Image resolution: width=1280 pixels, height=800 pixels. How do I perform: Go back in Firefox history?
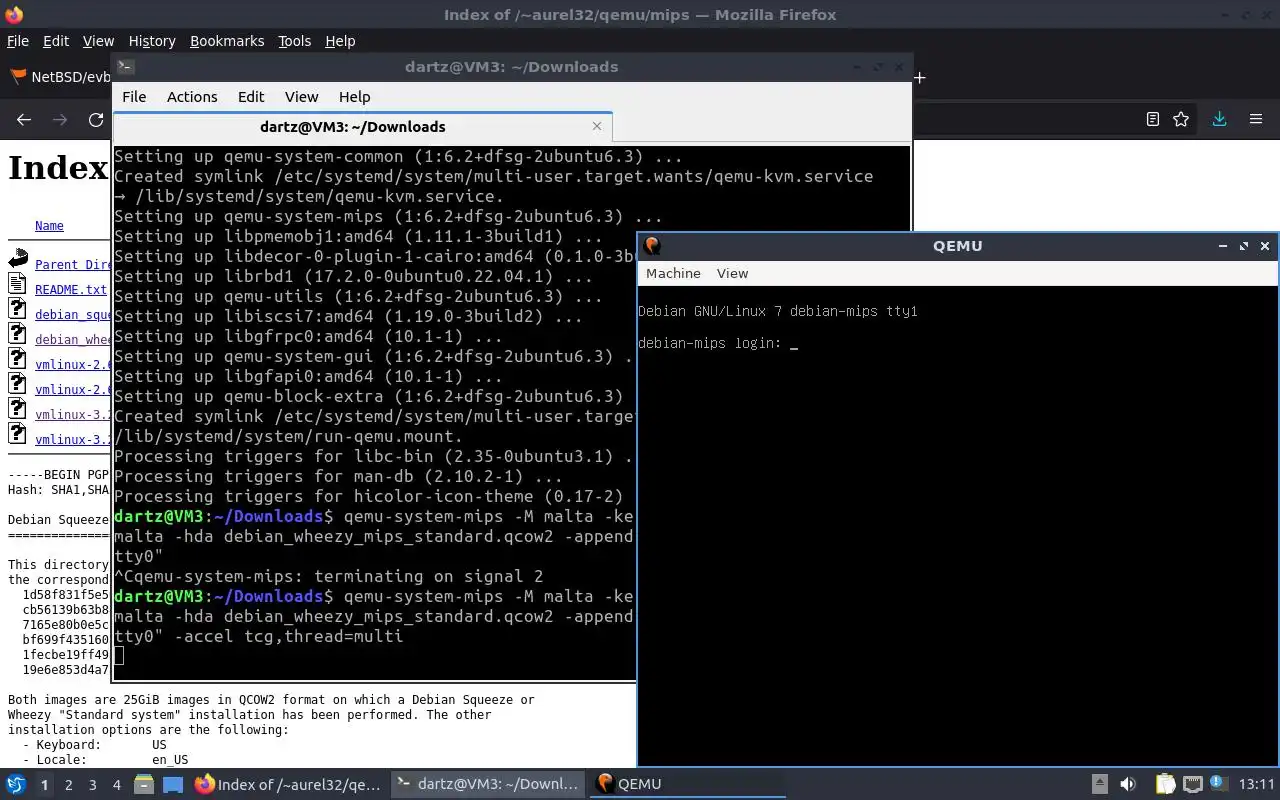[24, 119]
